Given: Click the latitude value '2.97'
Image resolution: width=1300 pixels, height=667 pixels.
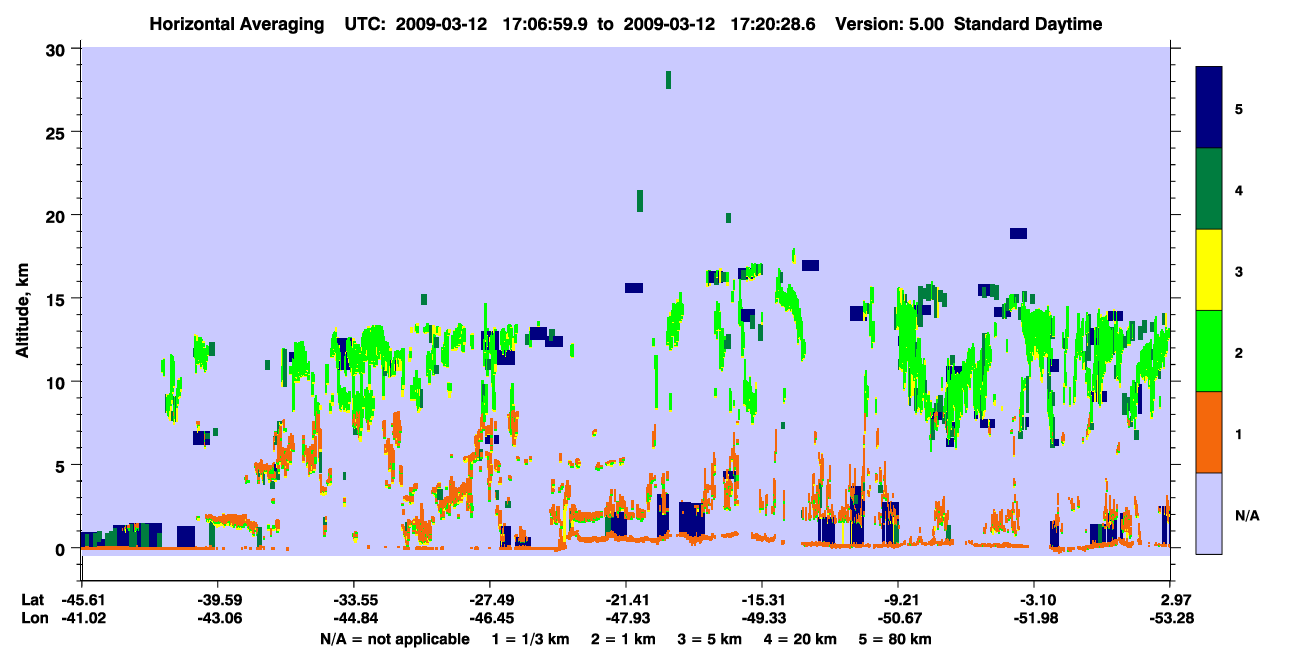Looking at the screenshot, I should coord(1172,600).
